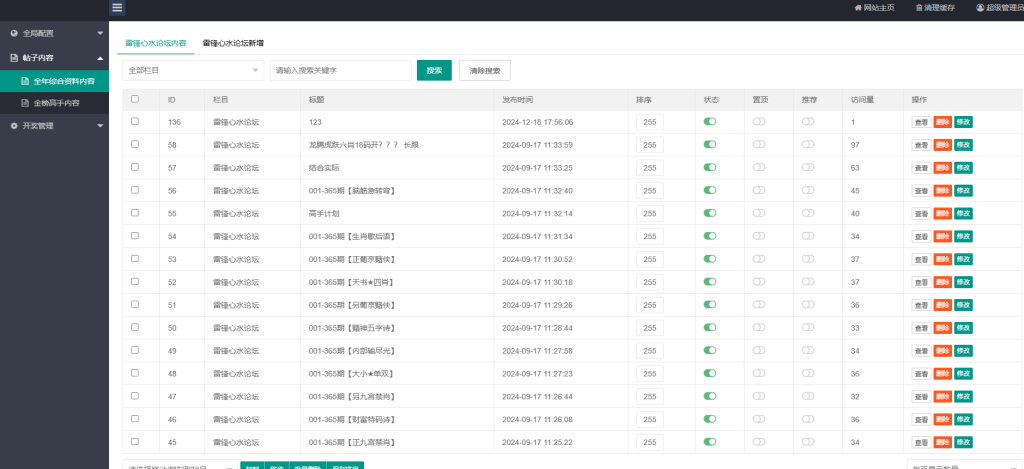Turn off 状态 switch for row 58

(710, 144)
